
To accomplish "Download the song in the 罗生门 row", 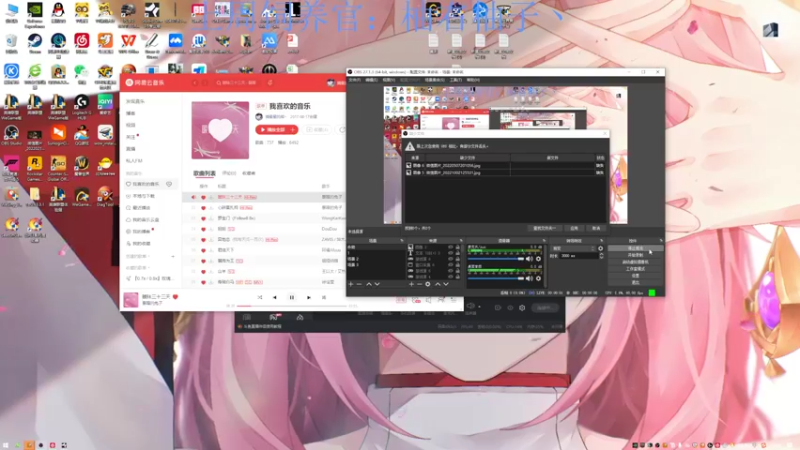I will pyautogui.click(x=211, y=218).
